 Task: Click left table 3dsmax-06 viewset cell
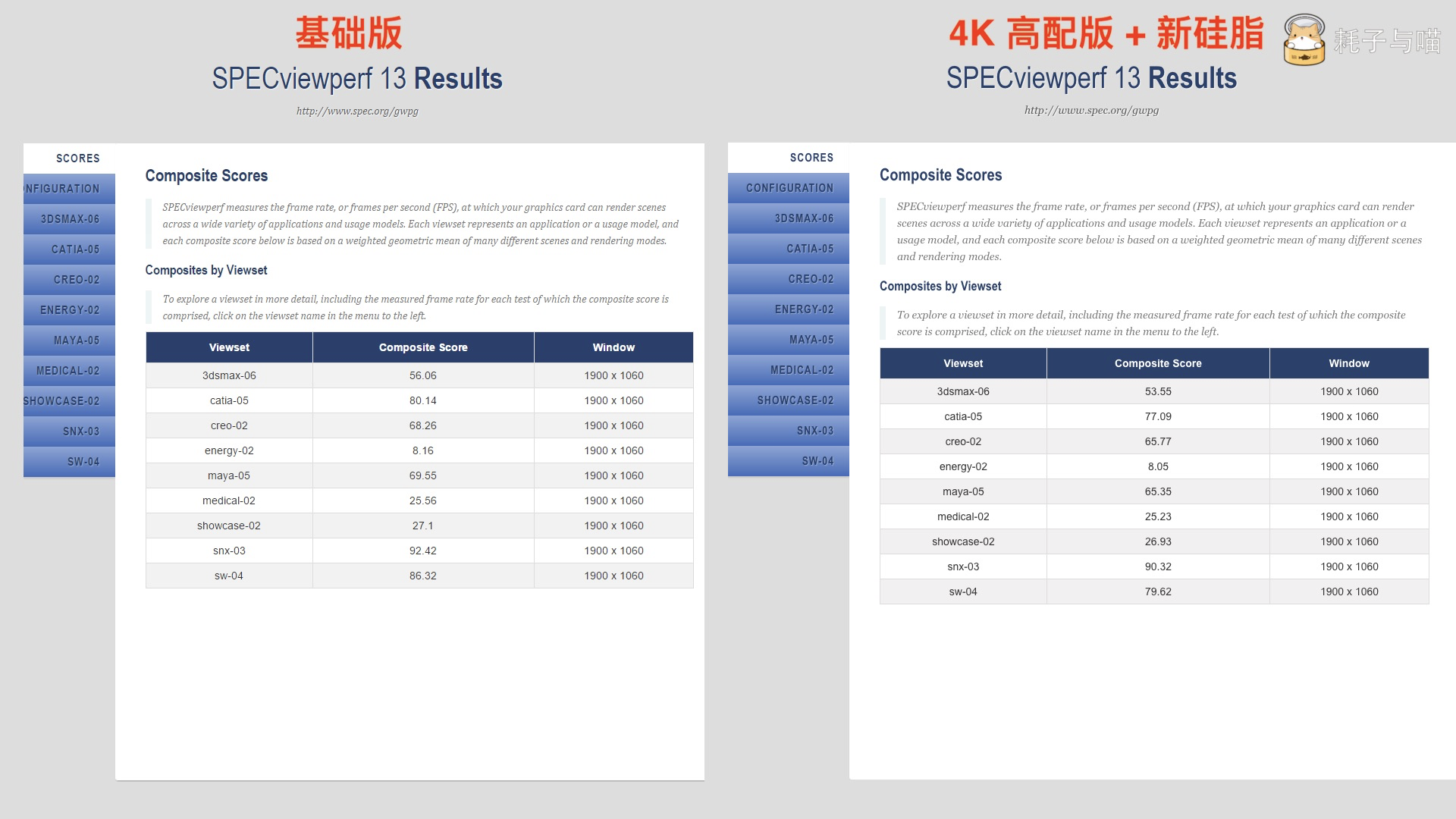[229, 375]
